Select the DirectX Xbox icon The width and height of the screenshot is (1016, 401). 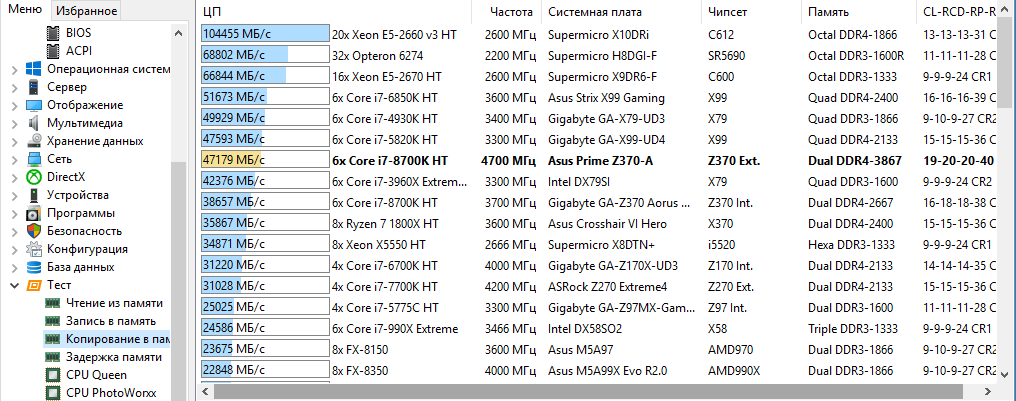34,177
